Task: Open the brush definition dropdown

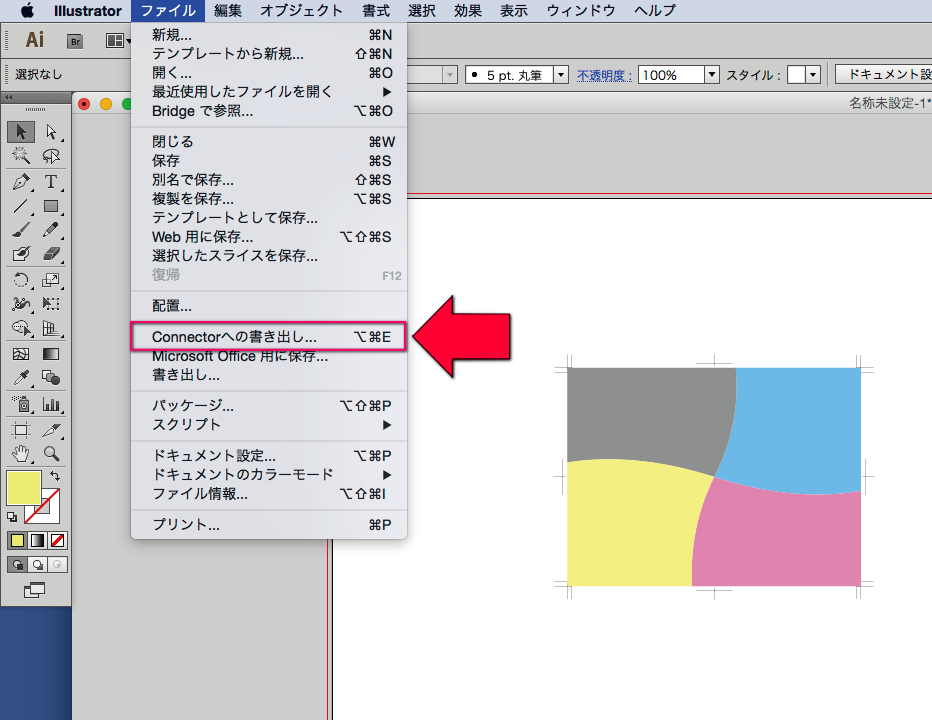Action: (x=561, y=75)
